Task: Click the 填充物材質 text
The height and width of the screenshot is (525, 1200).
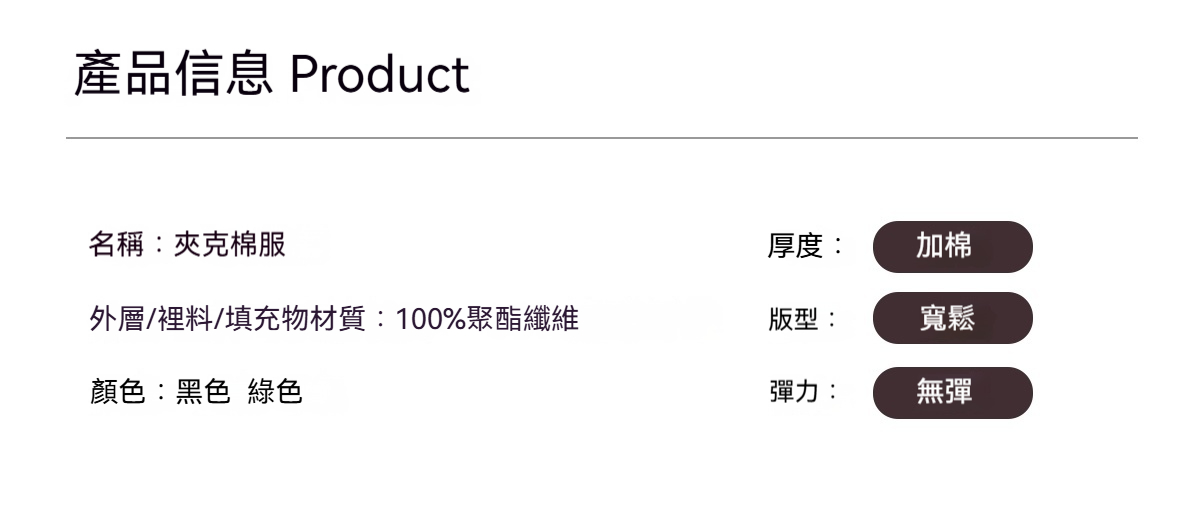Action: (295, 320)
